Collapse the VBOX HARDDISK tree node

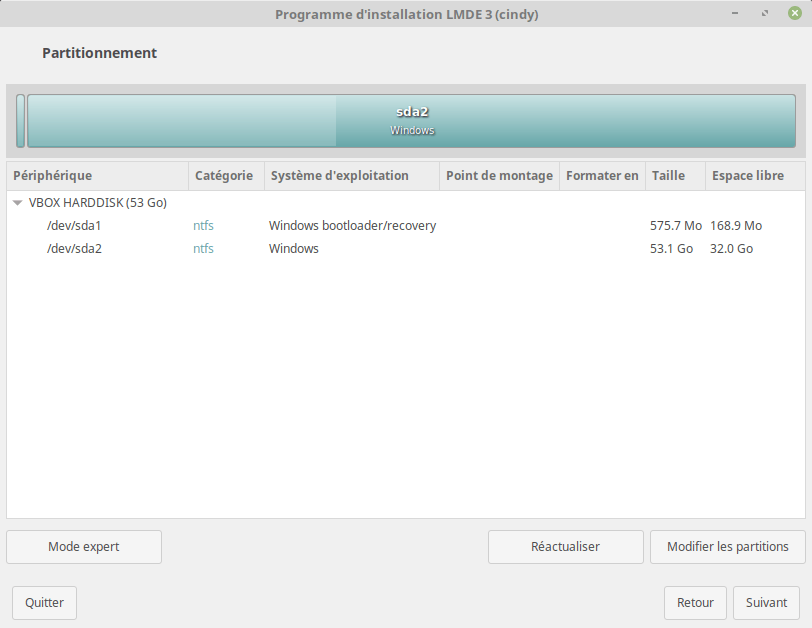click(x=18, y=203)
